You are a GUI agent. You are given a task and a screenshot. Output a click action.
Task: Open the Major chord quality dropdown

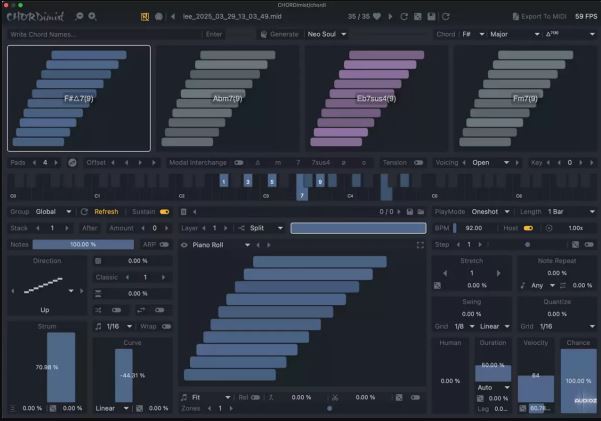coord(515,34)
